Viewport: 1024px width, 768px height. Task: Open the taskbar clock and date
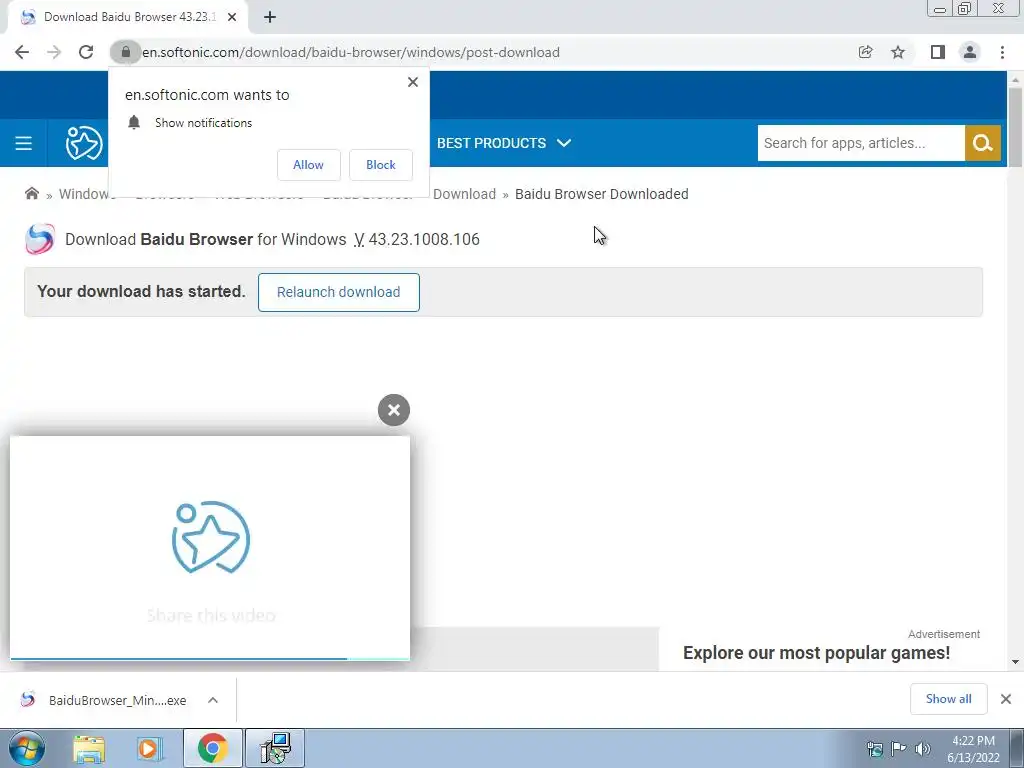(x=973, y=749)
